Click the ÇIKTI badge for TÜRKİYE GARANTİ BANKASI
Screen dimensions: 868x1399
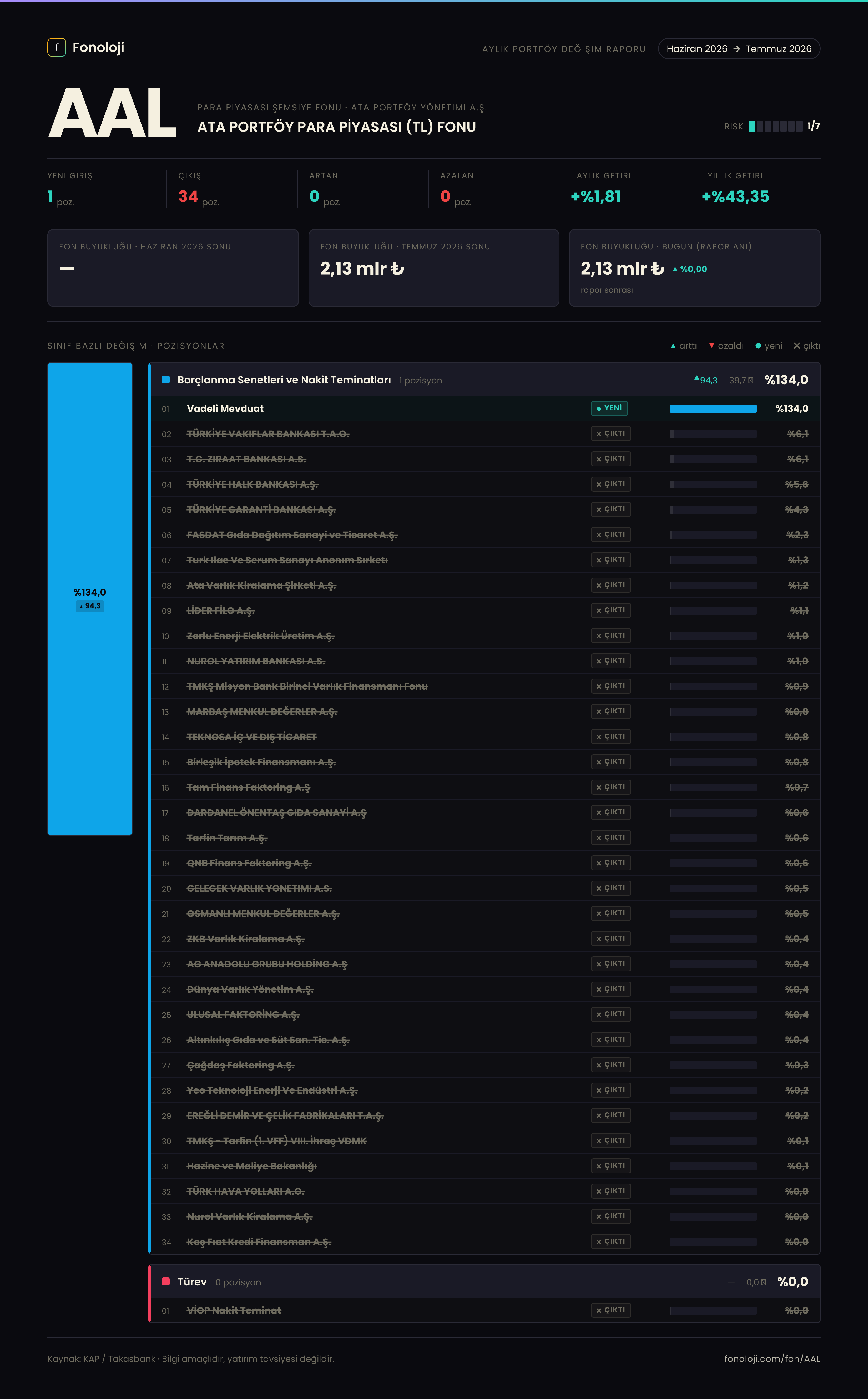(611, 509)
